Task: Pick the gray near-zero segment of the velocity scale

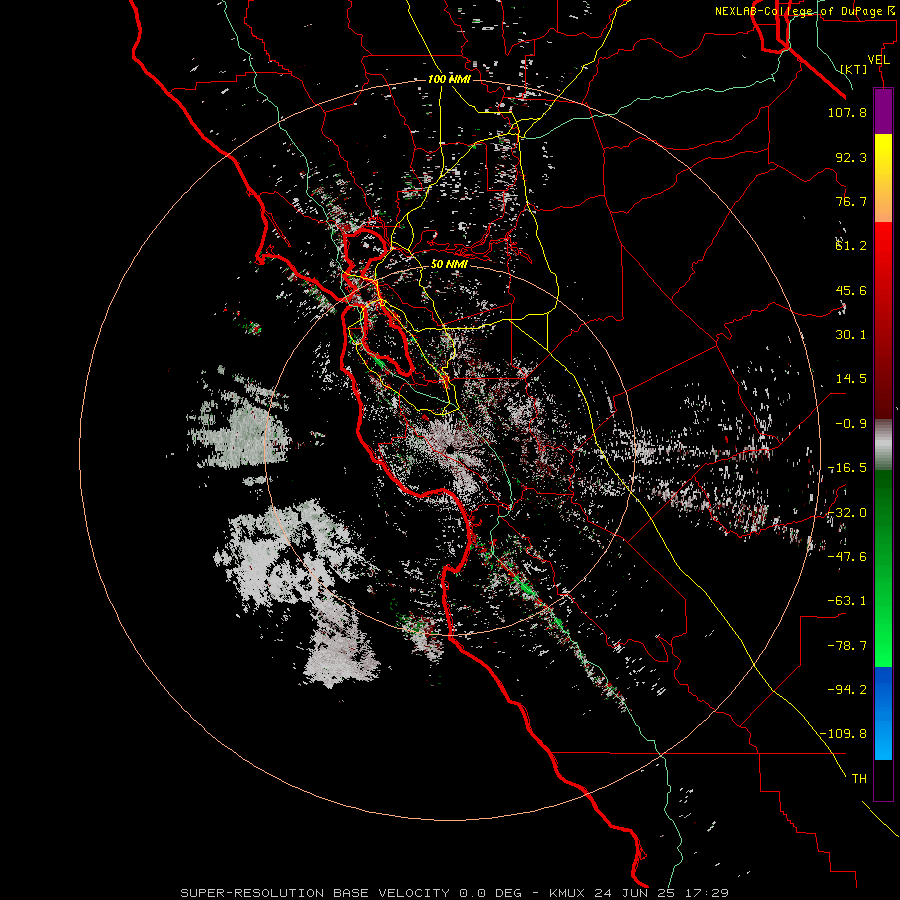Action: (x=883, y=445)
